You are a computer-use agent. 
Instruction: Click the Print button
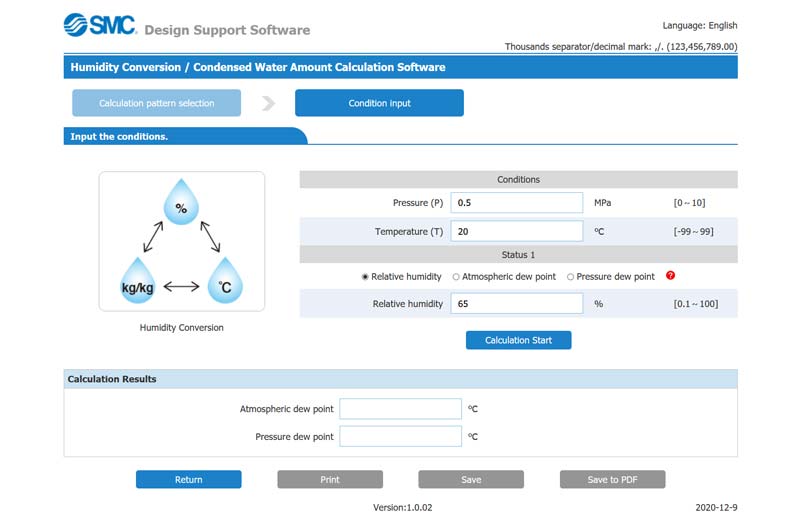(330, 480)
